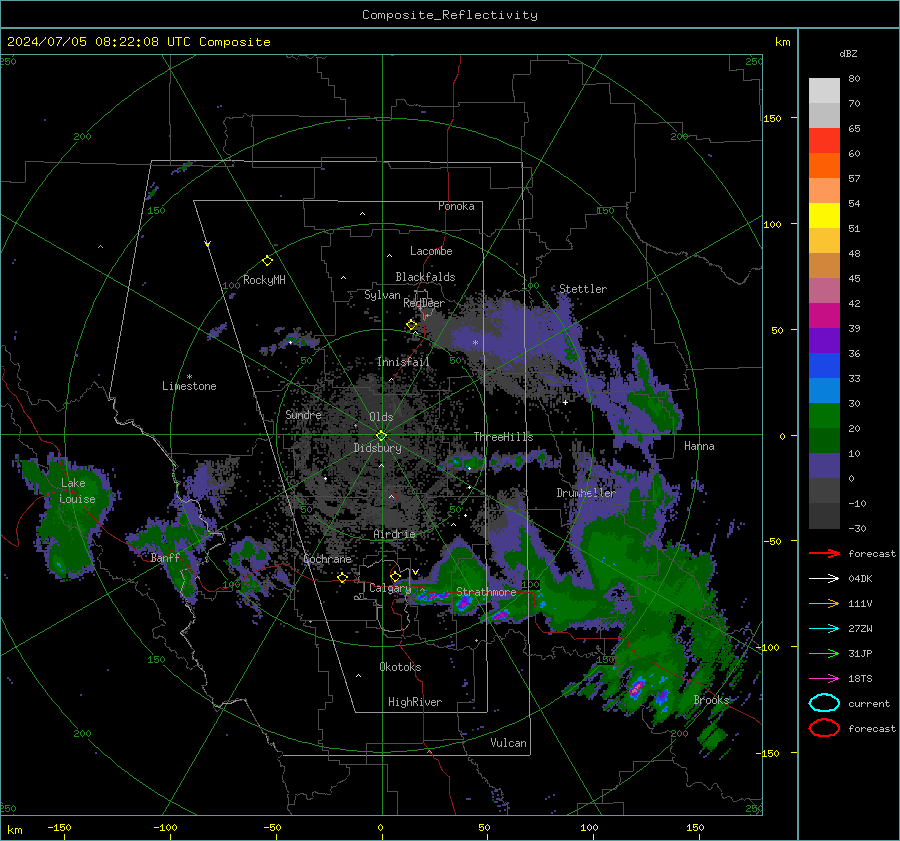The height and width of the screenshot is (841, 900).
Task: Click the Stettler city label
Action: (x=583, y=289)
